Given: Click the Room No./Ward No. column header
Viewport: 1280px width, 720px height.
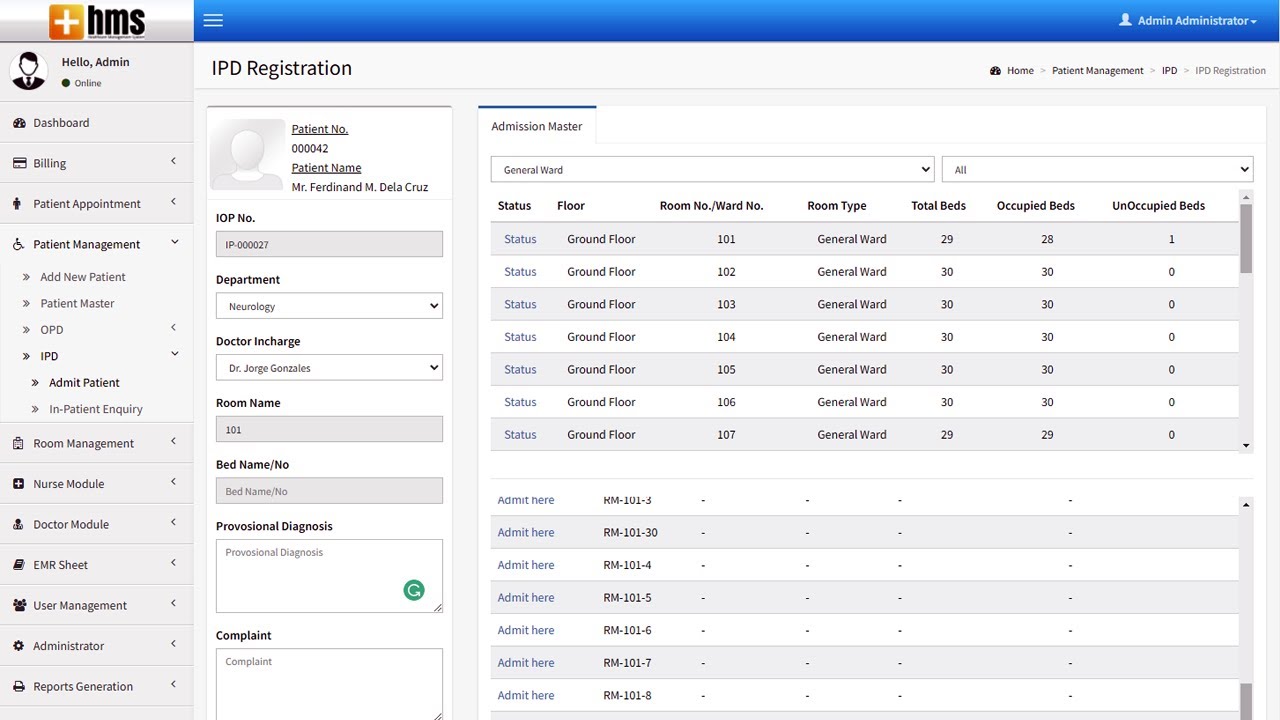Looking at the screenshot, I should click(x=711, y=206).
